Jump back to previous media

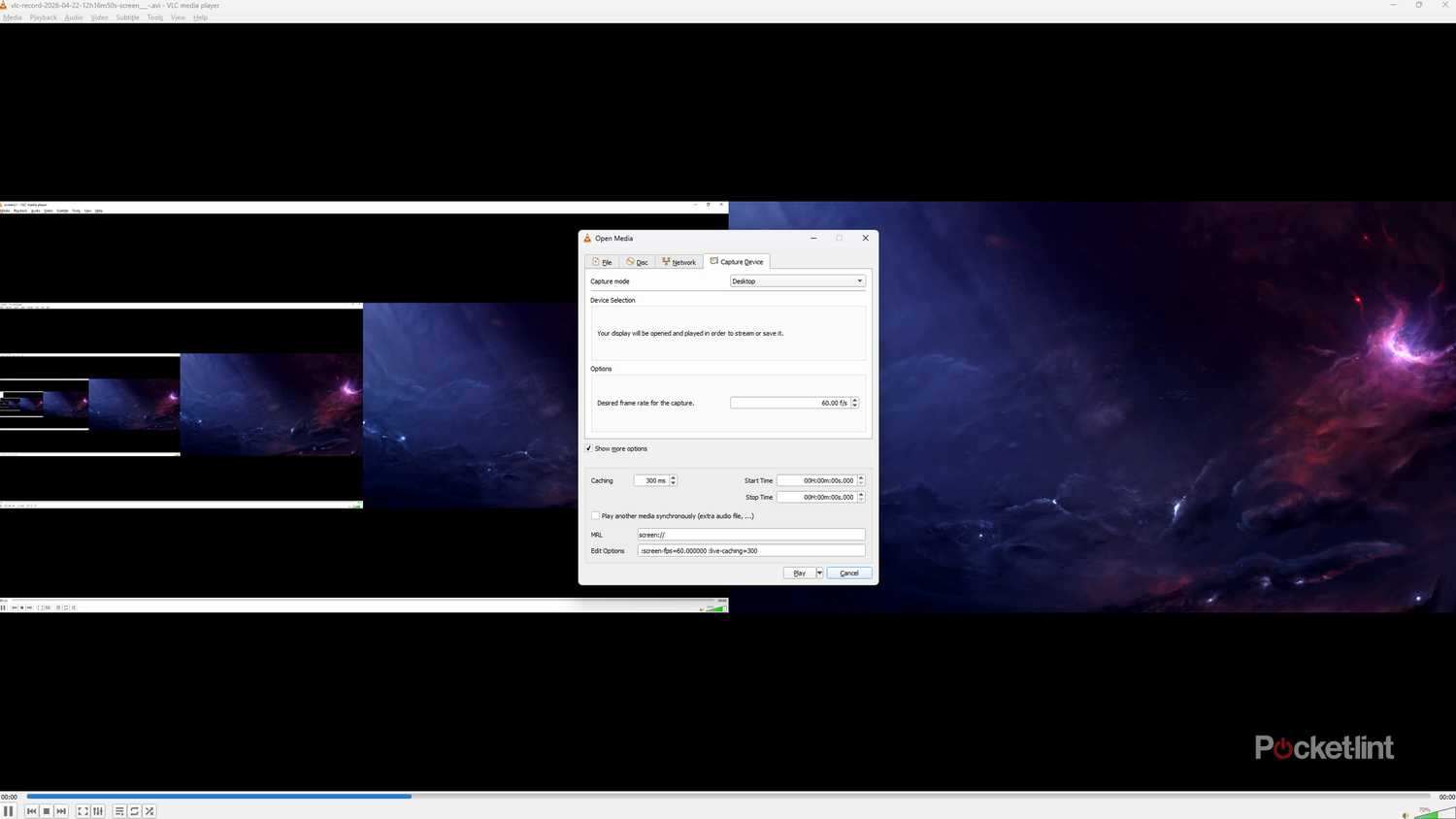tap(32, 811)
